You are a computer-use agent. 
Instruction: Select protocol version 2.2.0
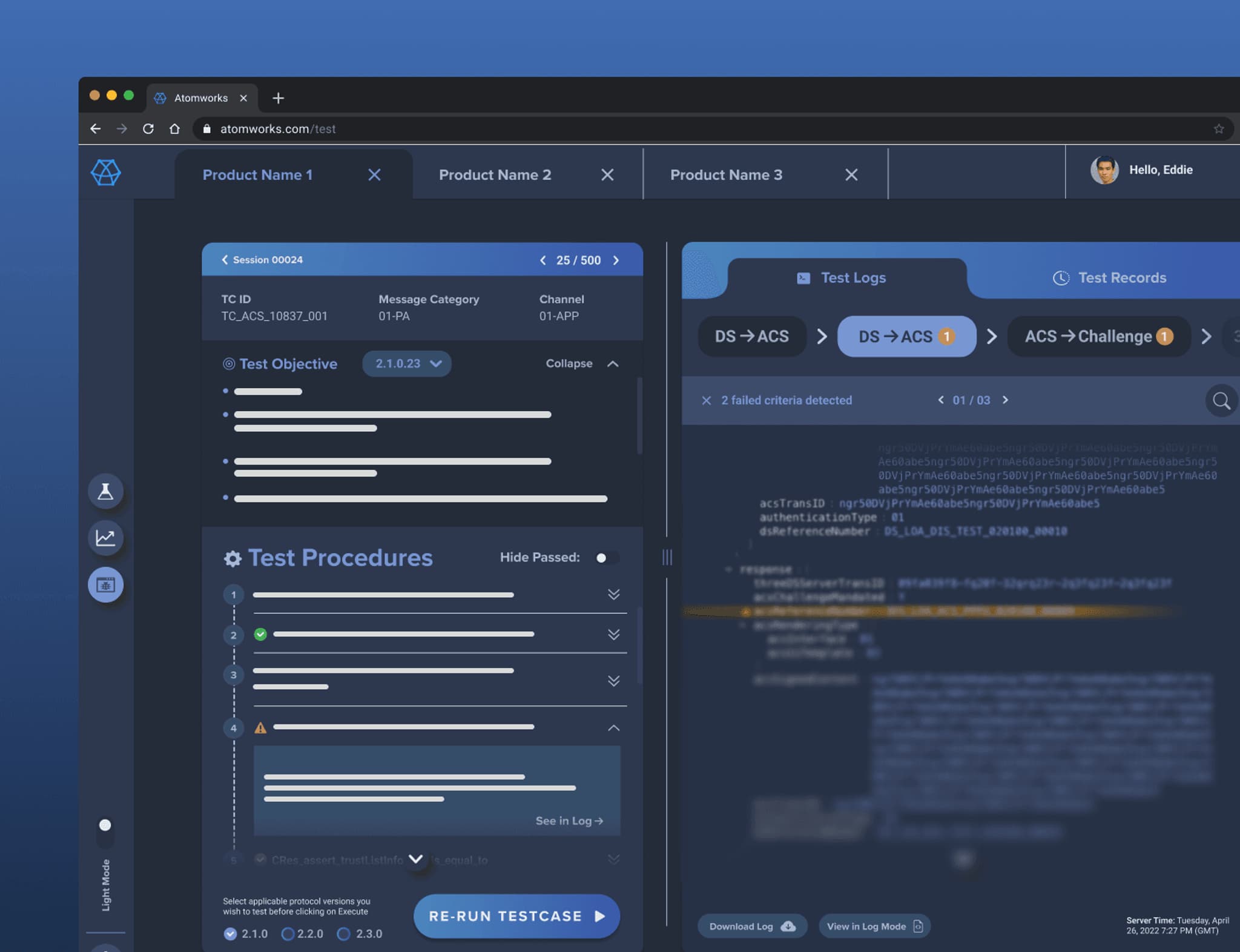click(x=288, y=934)
